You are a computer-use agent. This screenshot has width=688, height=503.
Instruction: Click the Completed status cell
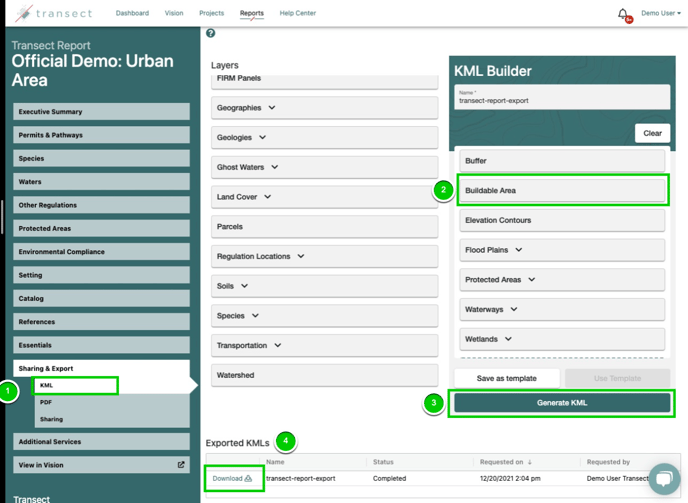[390, 478]
